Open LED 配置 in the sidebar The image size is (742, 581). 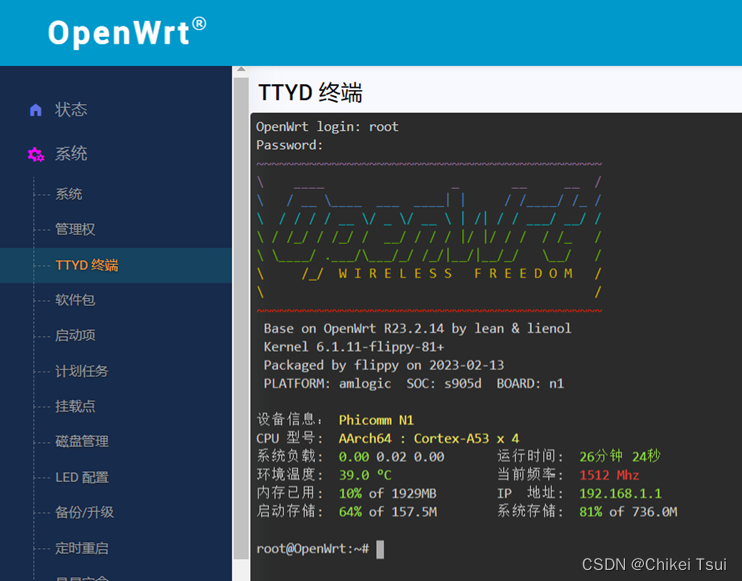[x=82, y=477]
